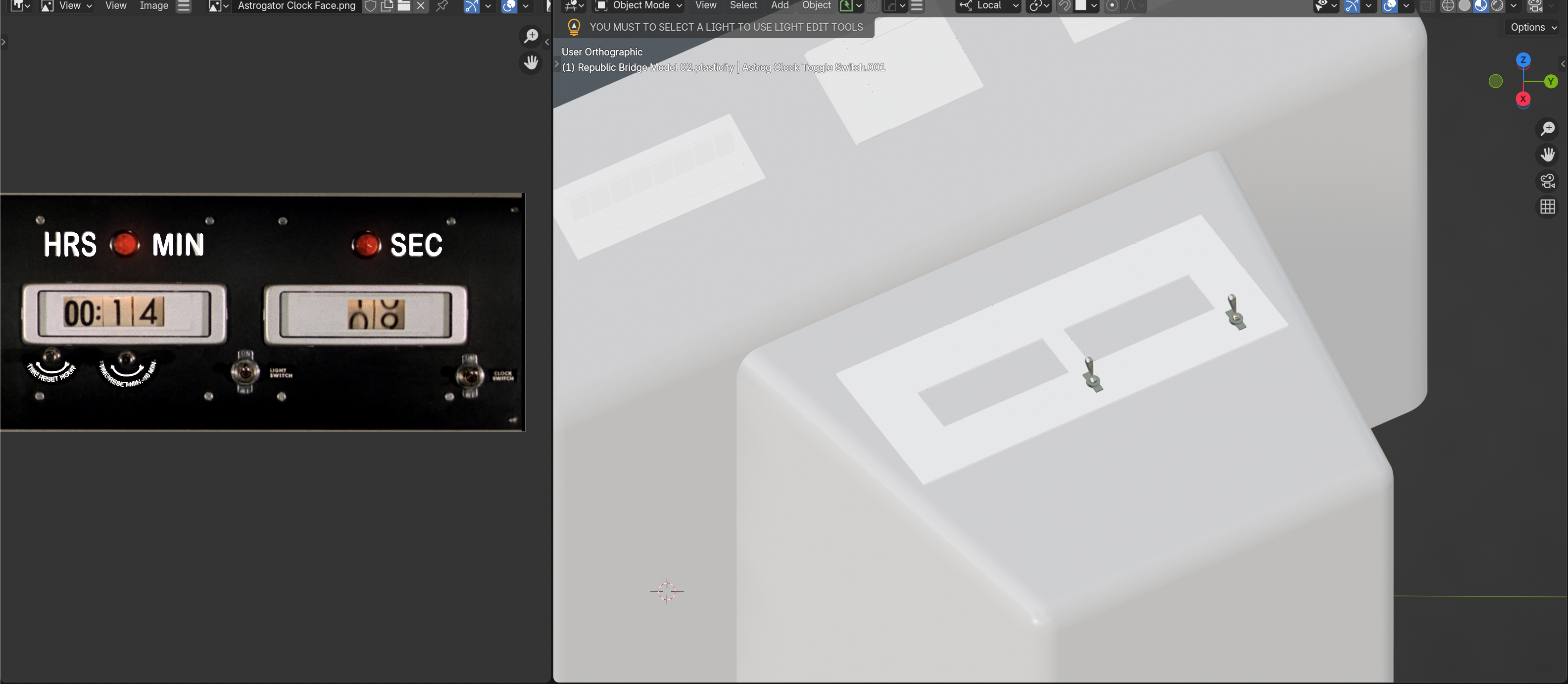Pin the image in the editor
1568x684 pixels.
pos(442,5)
